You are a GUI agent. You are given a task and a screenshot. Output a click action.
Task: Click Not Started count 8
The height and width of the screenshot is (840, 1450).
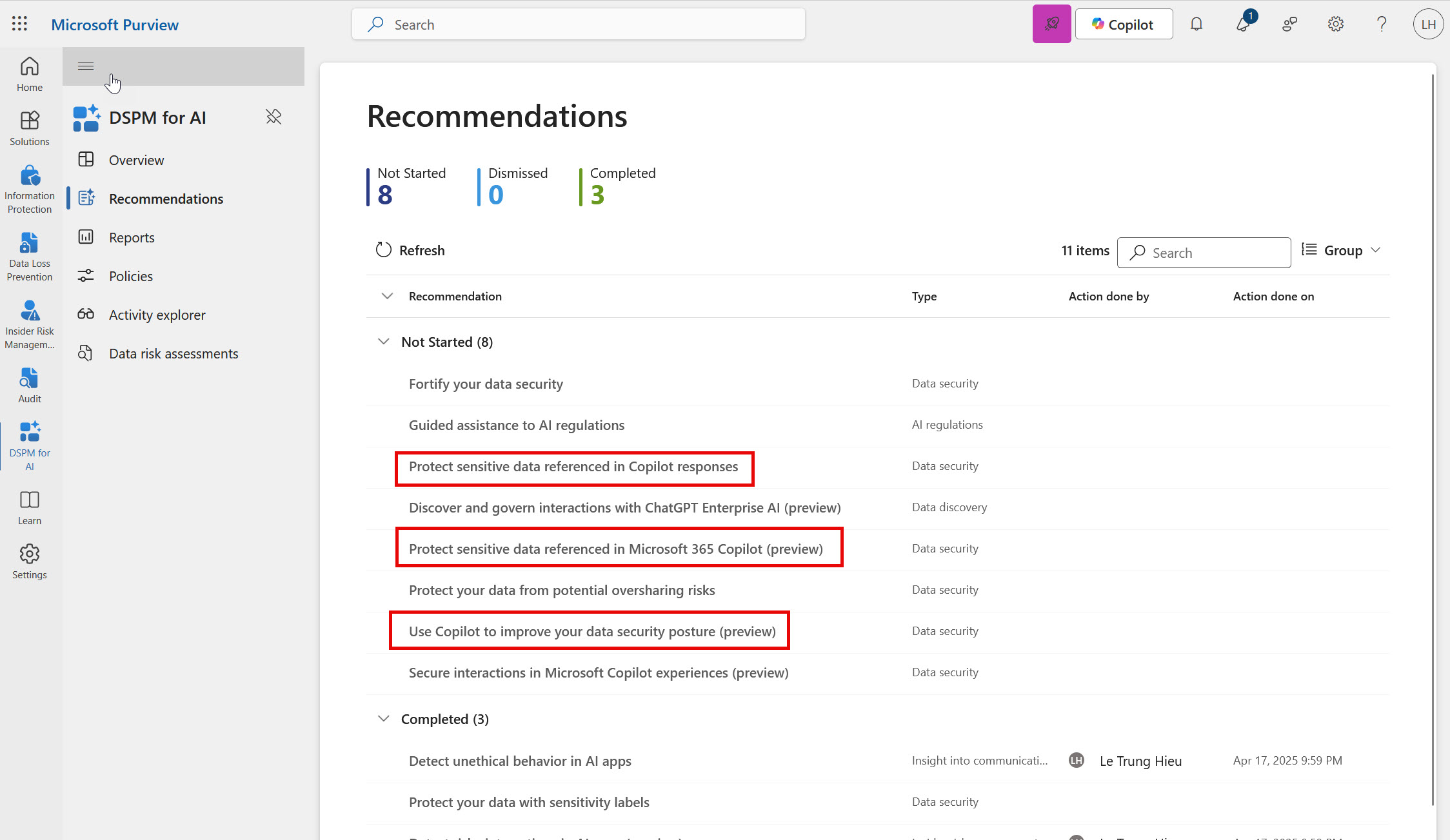click(x=385, y=195)
